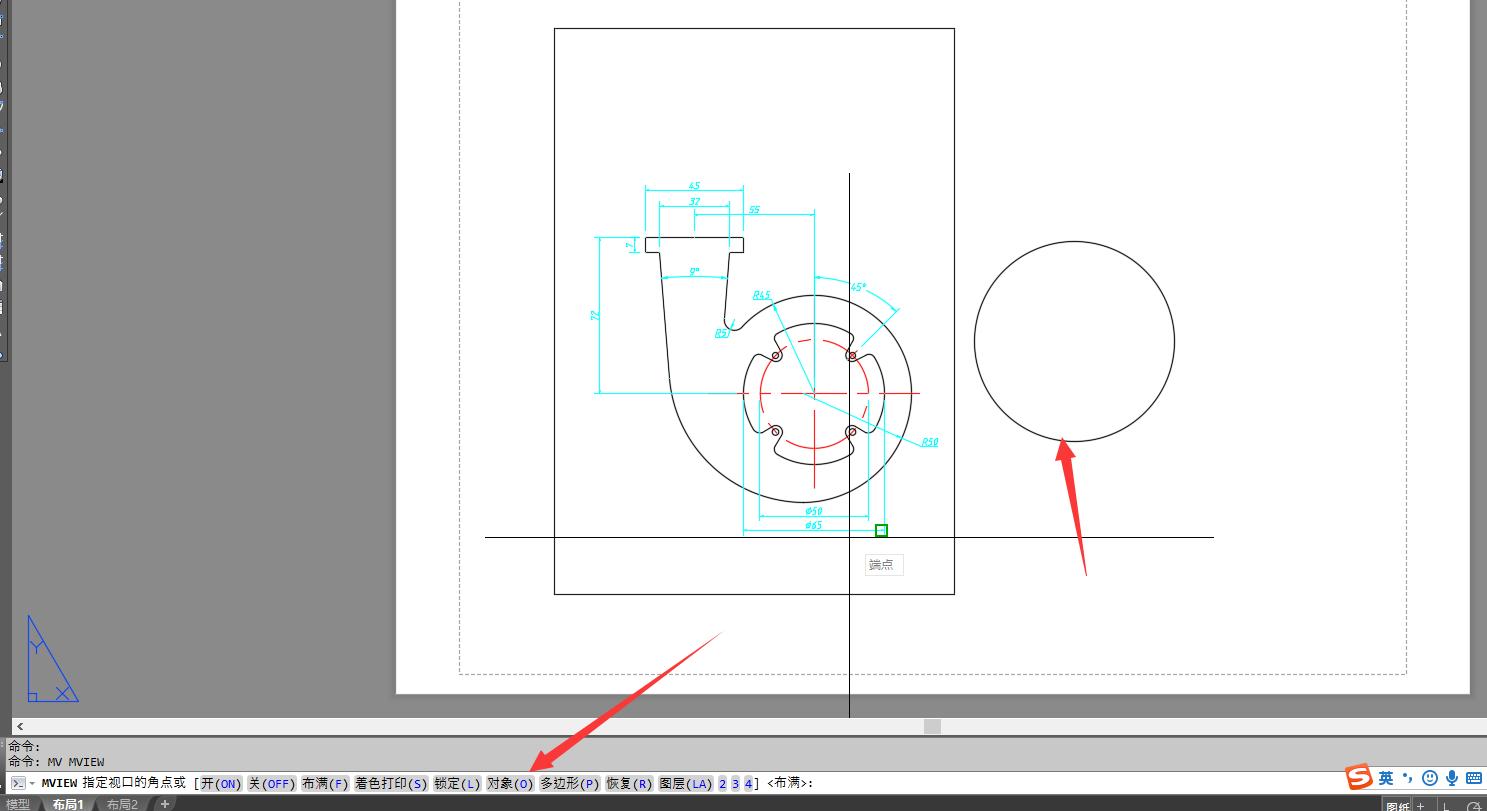Open the 布局2 layout tab
This screenshot has height=811, width=1487.
(122, 804)
